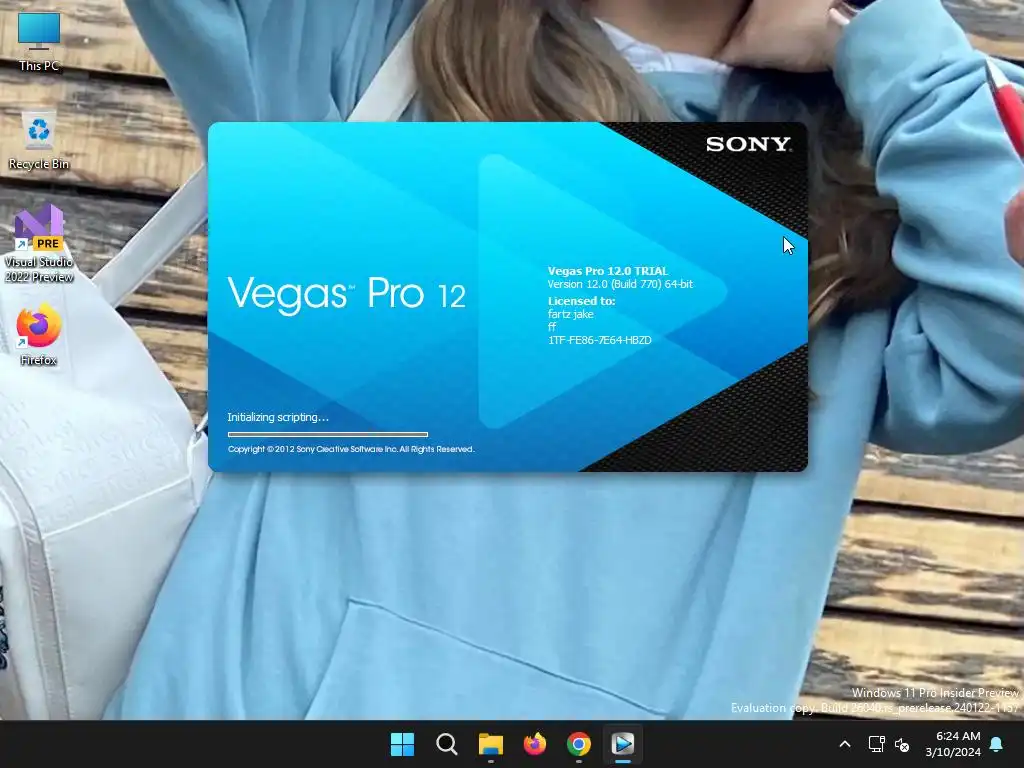Click the Copyright 2012 Sony Creative Software line
The width and height of the screenshot is (1024, 768).
351,449
